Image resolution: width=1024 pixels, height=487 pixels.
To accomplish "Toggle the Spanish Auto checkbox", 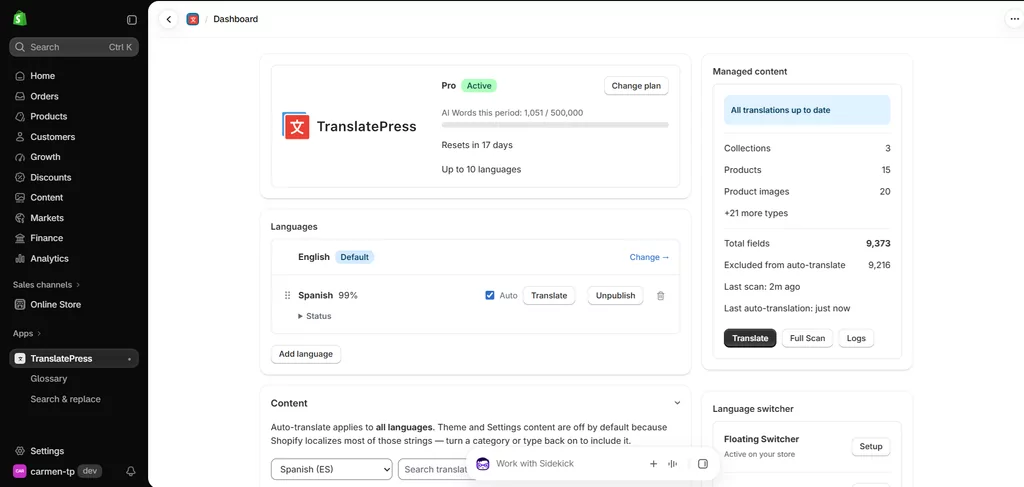I will pos(490,296).
